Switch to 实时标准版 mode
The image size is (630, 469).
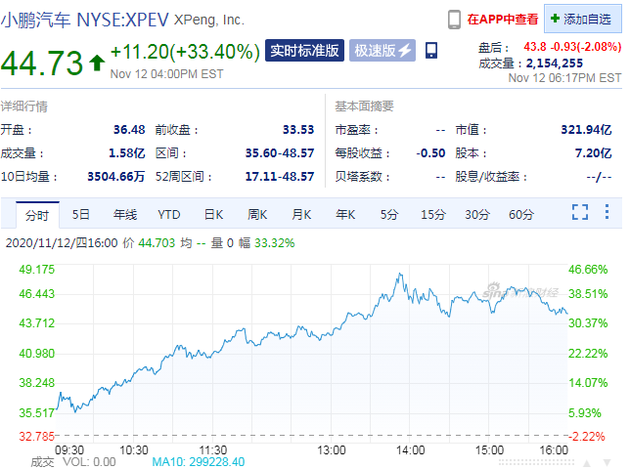pyautogui.click(x=305, y=51)
